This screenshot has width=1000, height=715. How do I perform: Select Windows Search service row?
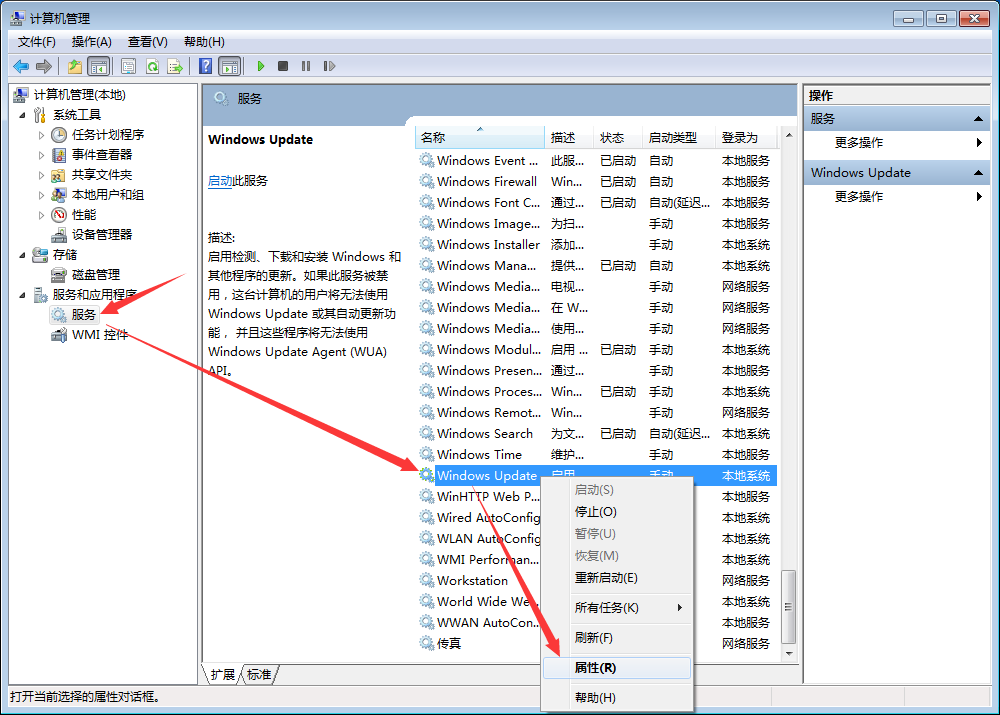coord(597,434)
